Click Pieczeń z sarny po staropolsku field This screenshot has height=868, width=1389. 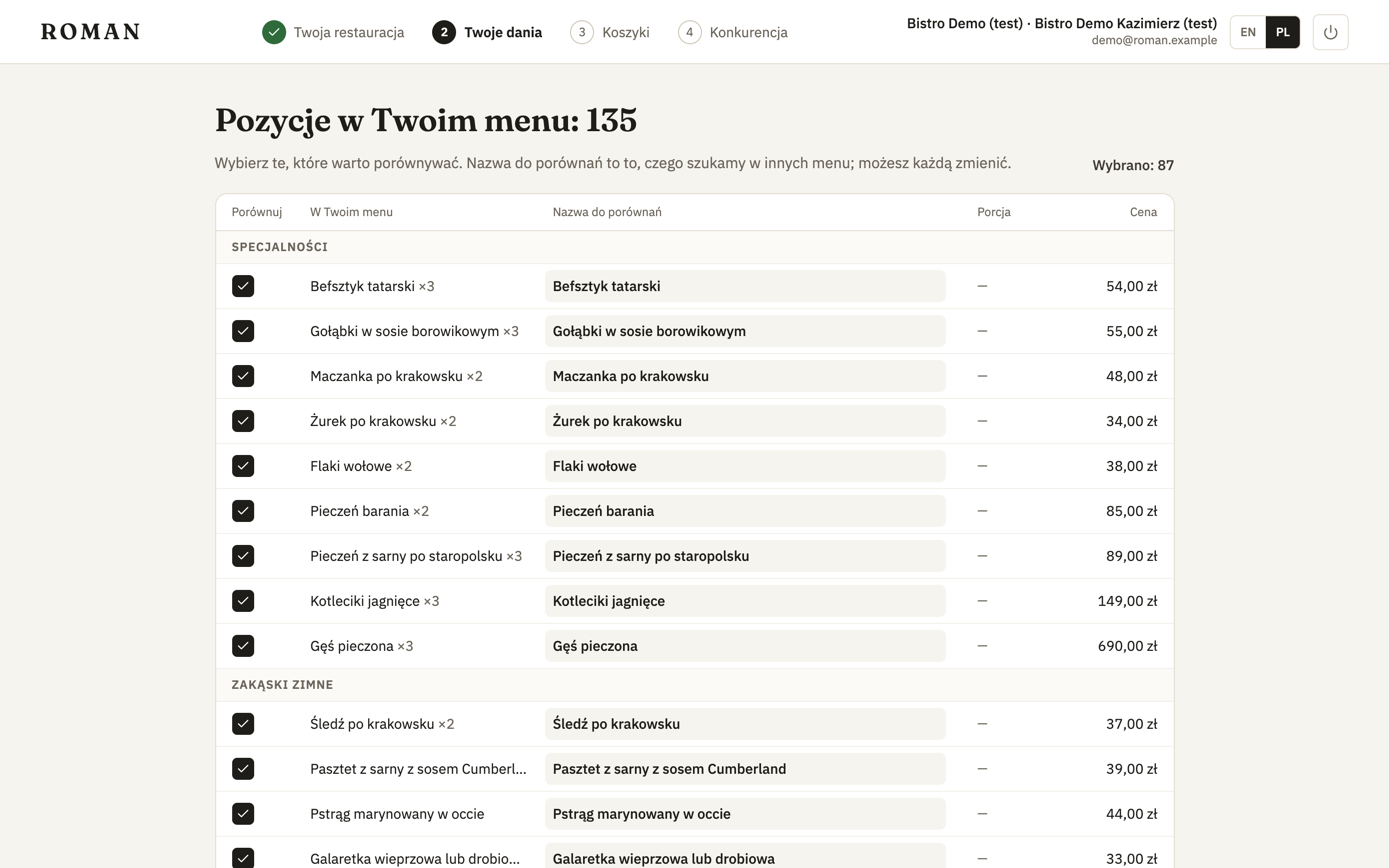pos(745,556)
